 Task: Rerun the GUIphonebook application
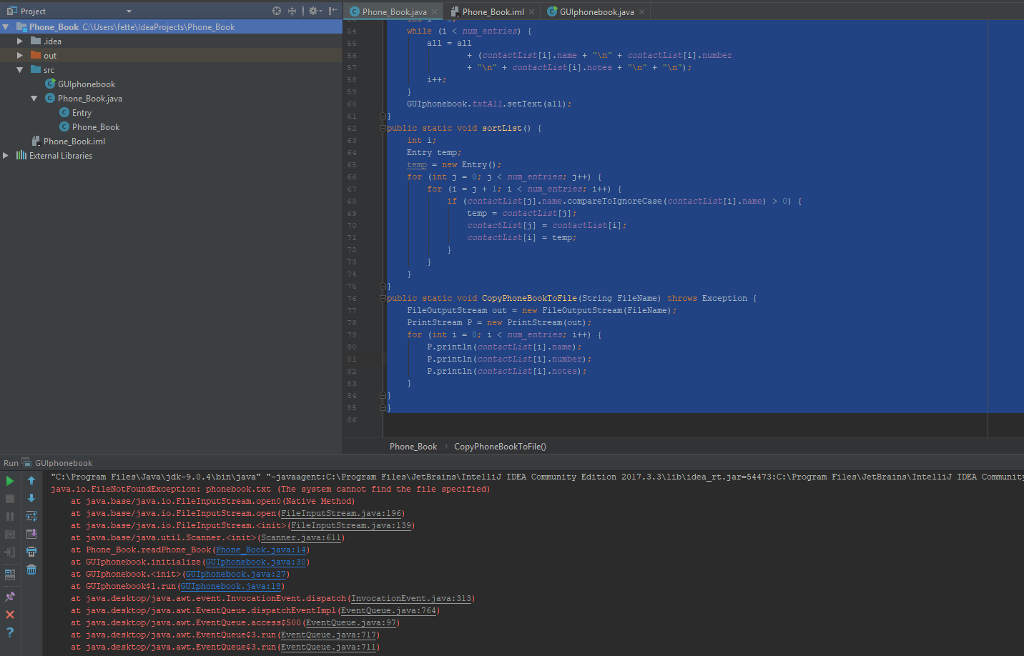(x=9, y=481)
